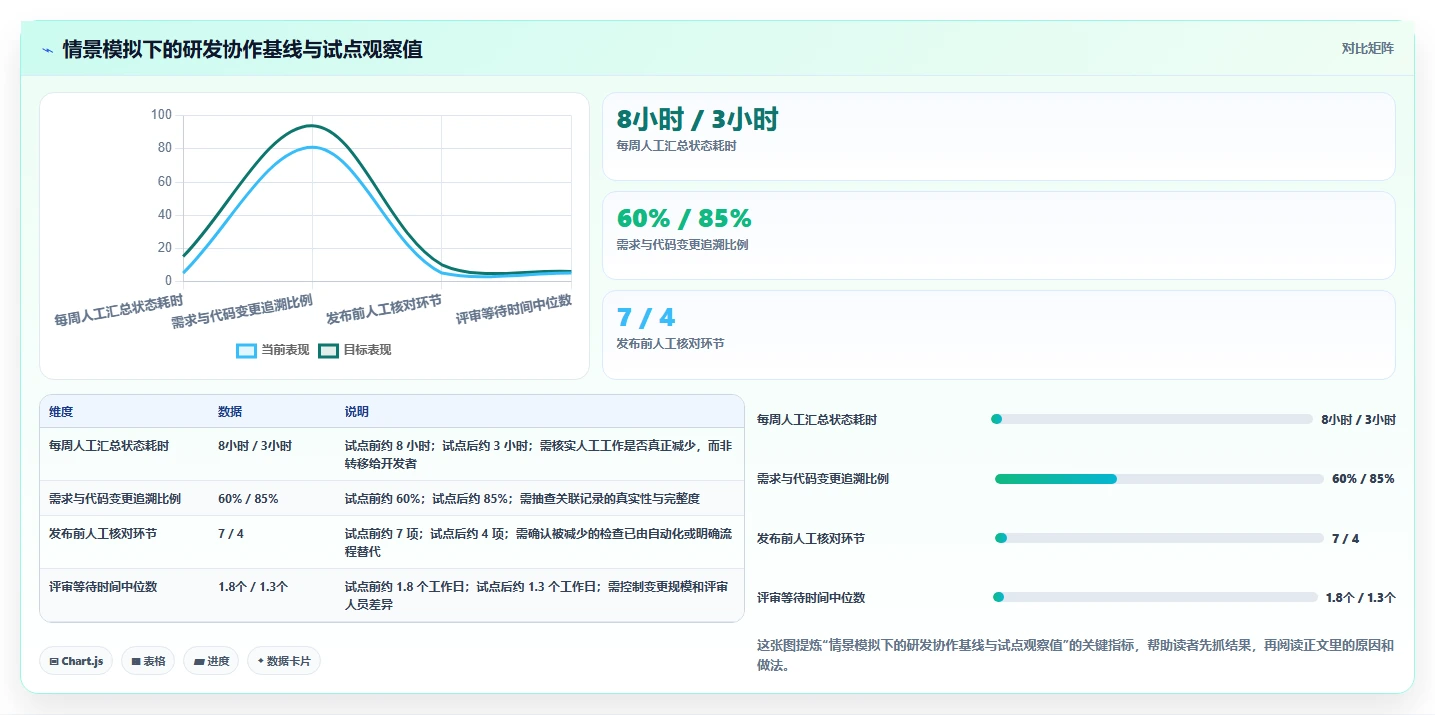Viewport: 1435px width, 715px height.
Task: Click the chart x-axis label 需求与代码变更追溯比例
Action: [x=242, y=312]
